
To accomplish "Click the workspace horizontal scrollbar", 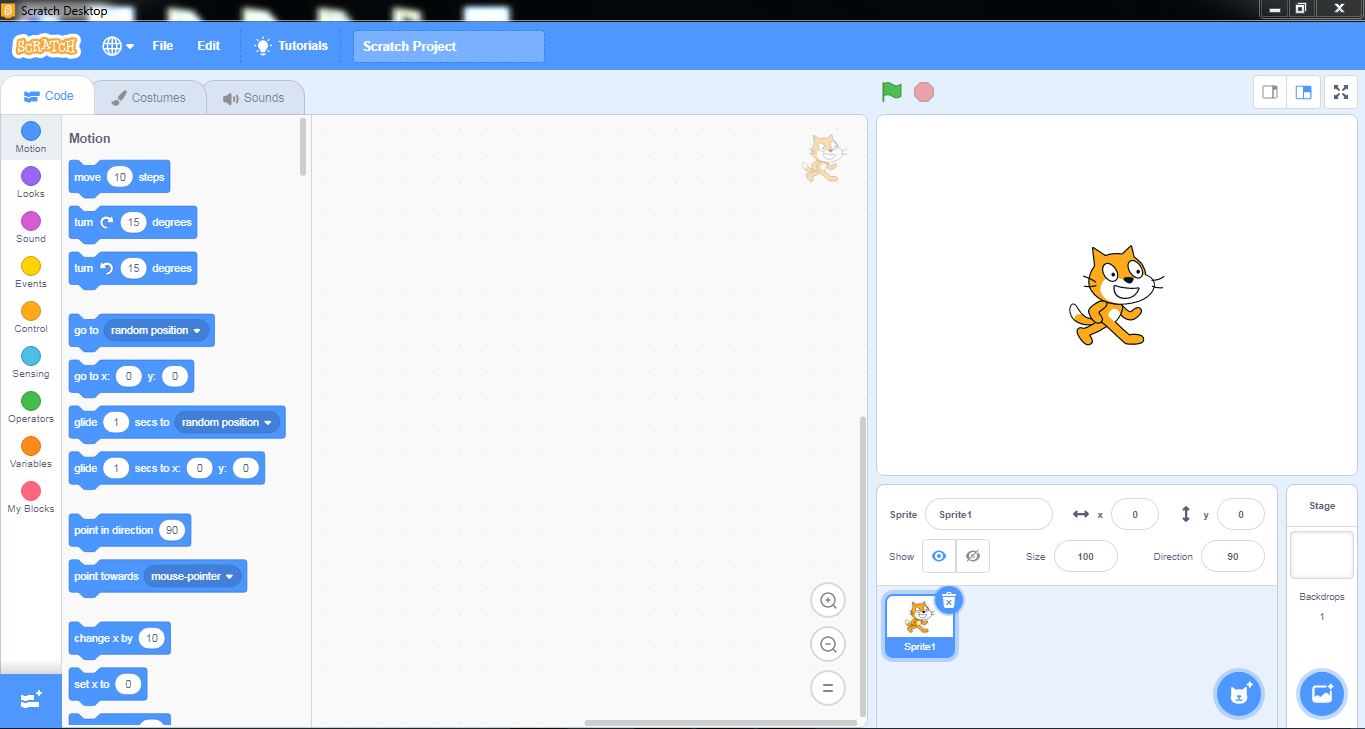I will [719, 722].
